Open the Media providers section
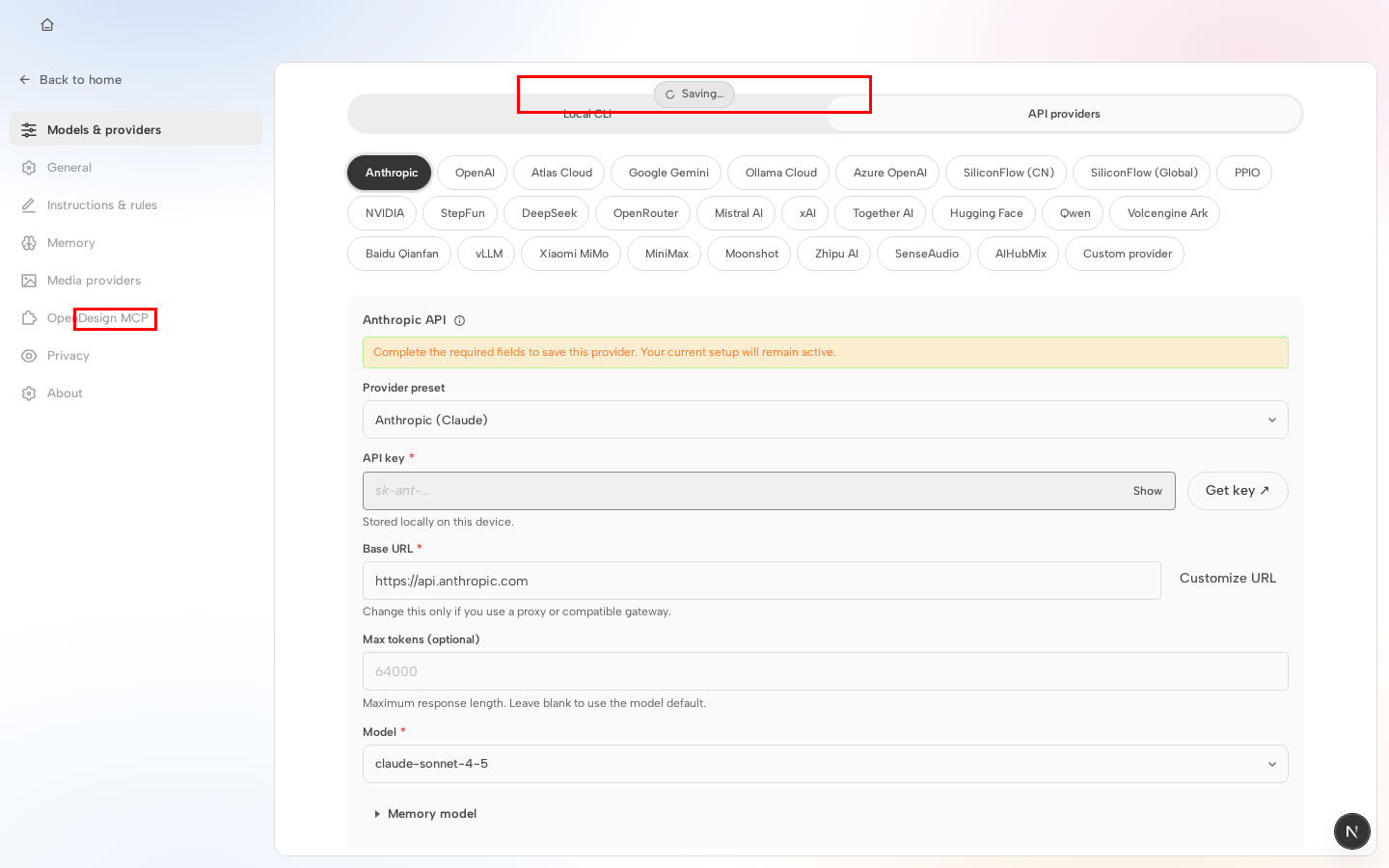1389x868 pixels. pyautogui.click(x=136, y=281)
